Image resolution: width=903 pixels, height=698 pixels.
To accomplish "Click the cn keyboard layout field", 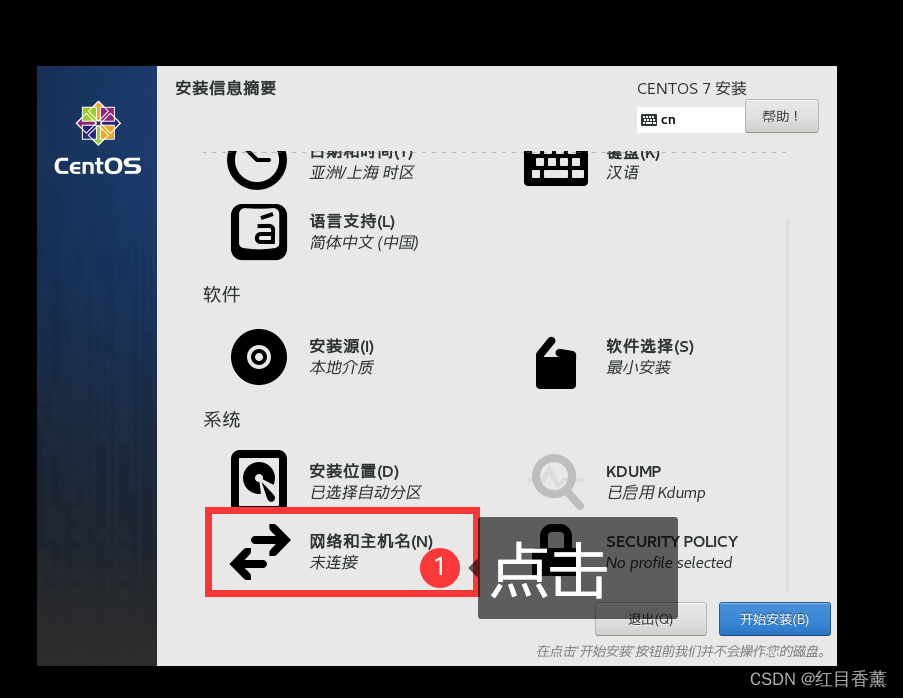I will 691,120.
